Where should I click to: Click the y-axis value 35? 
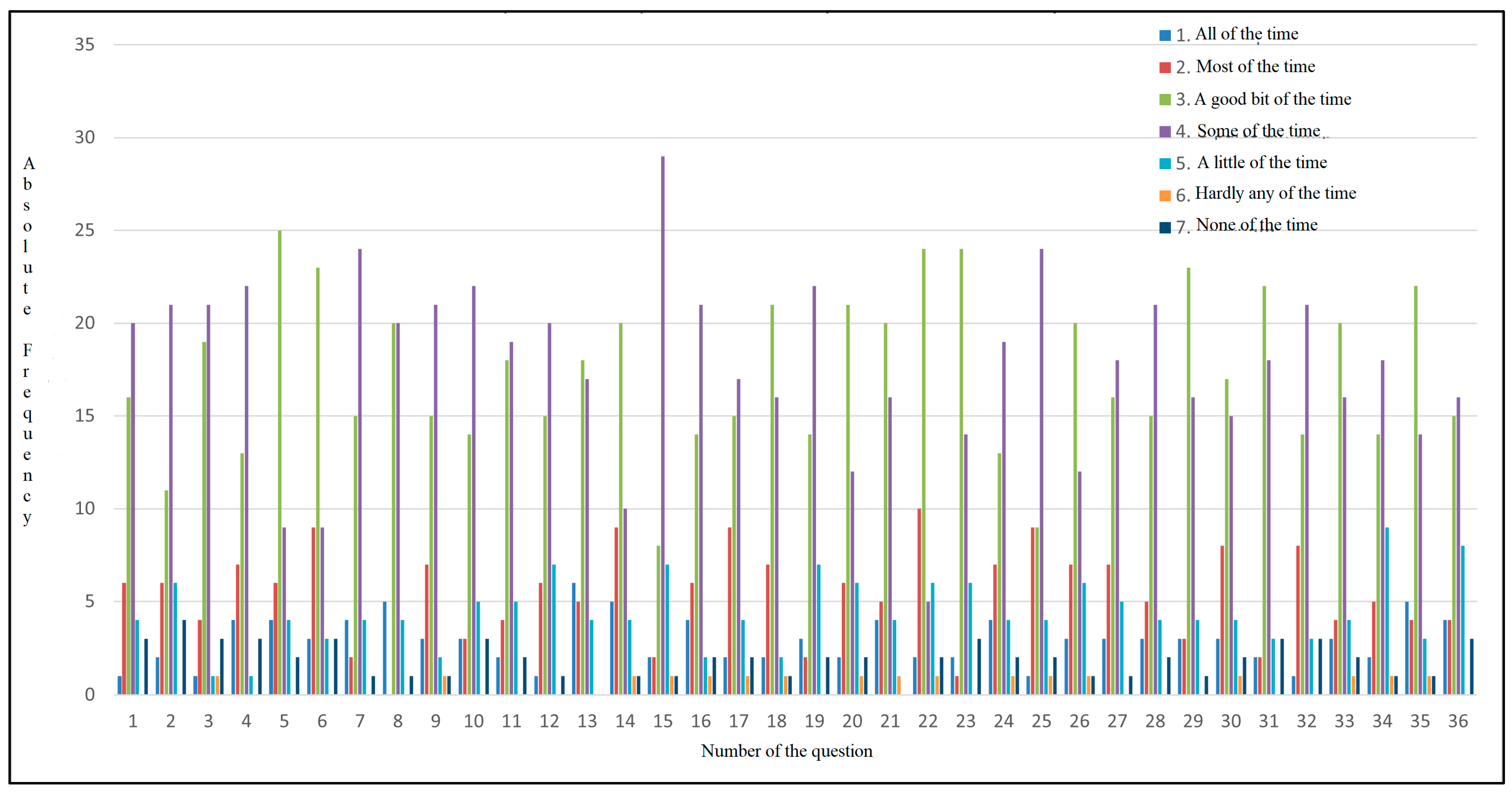[x=84, y=45]
